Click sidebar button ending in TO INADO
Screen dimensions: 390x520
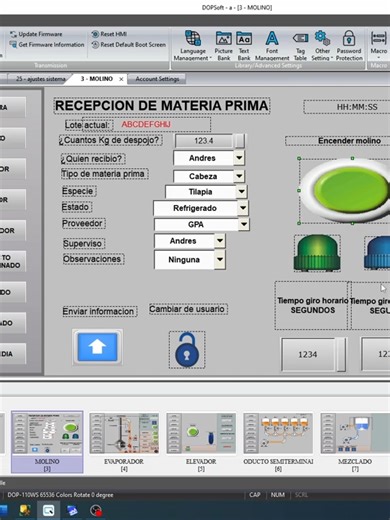(x=12, y=261)
